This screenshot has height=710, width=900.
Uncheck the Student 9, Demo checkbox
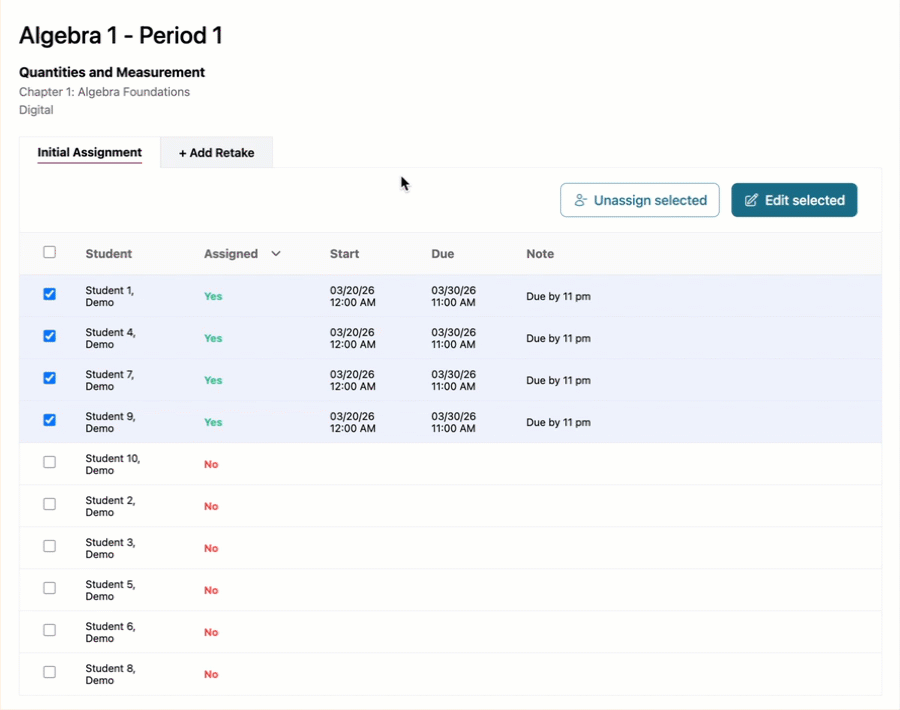(50, 421)
